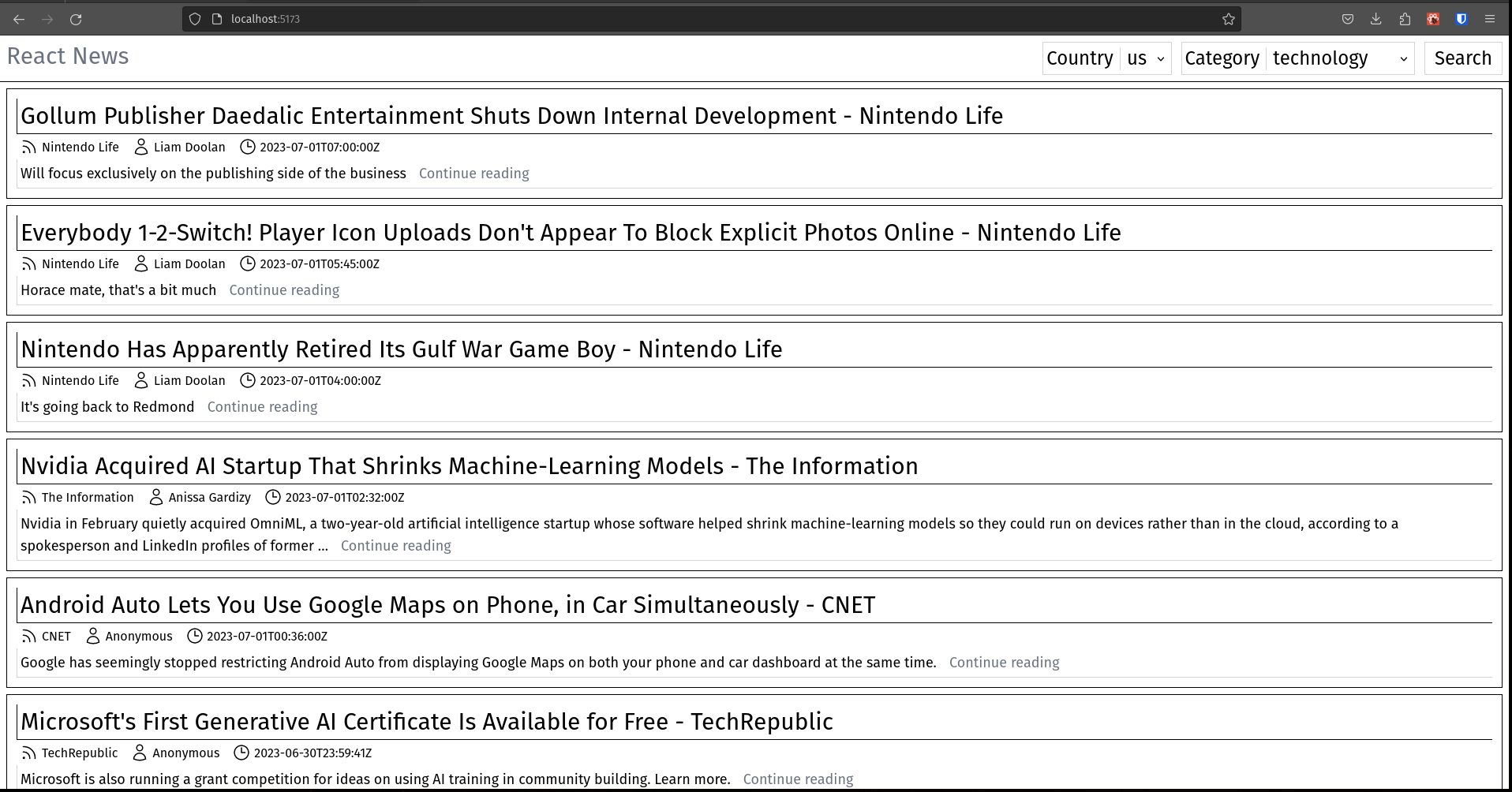Viewport: 1512px width, 792px height.
Task: Click headline Everybody 1-2-Switch Player Icon Uploads
Action: (x=571, y=233)
